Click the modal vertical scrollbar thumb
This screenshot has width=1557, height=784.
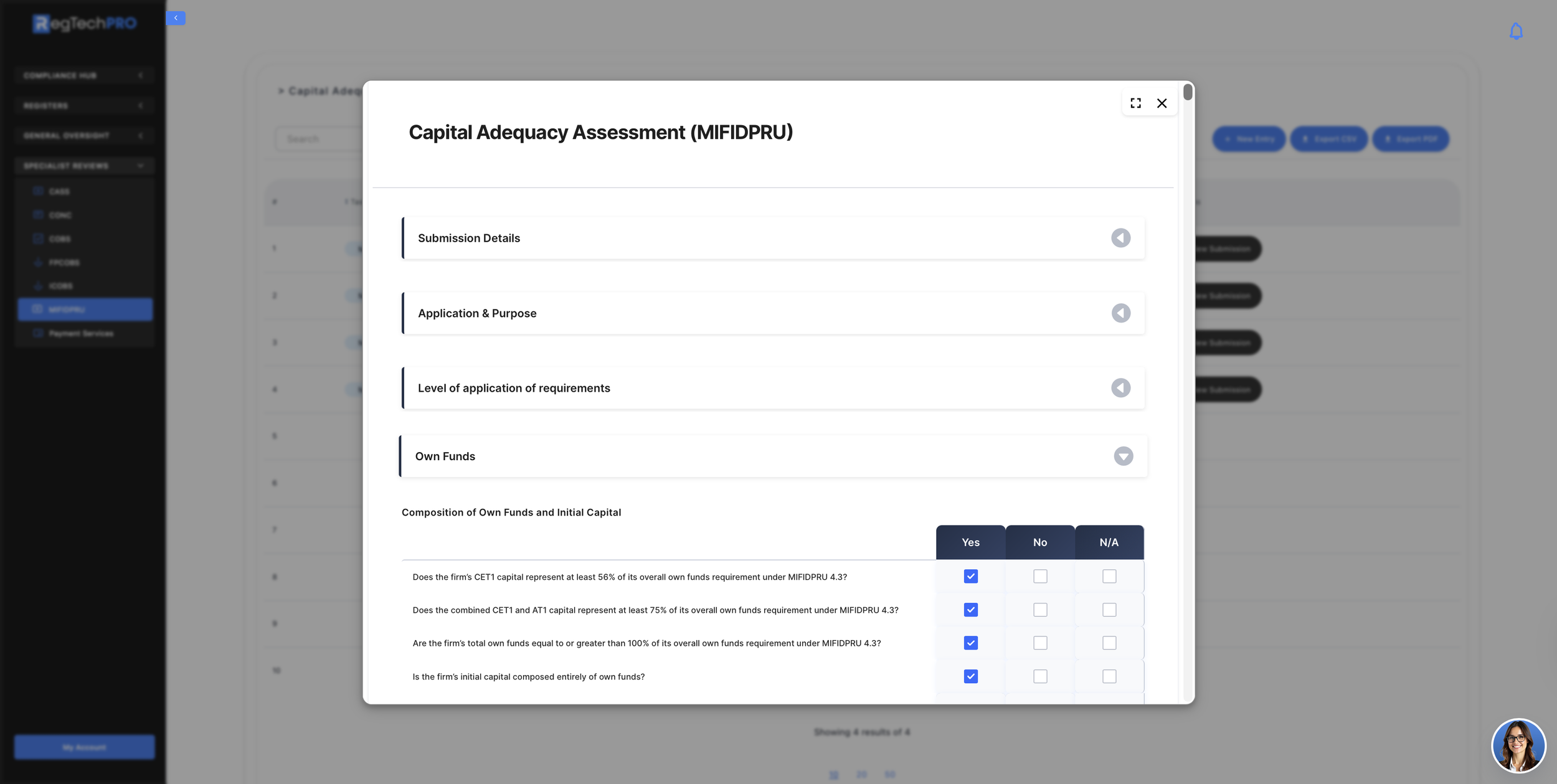pyautogui.click(x=1188, y=92)
